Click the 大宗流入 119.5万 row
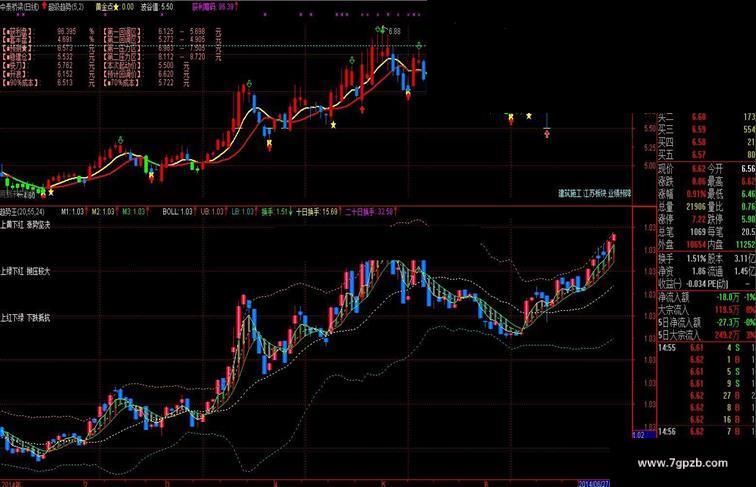 tap(706, 310)
